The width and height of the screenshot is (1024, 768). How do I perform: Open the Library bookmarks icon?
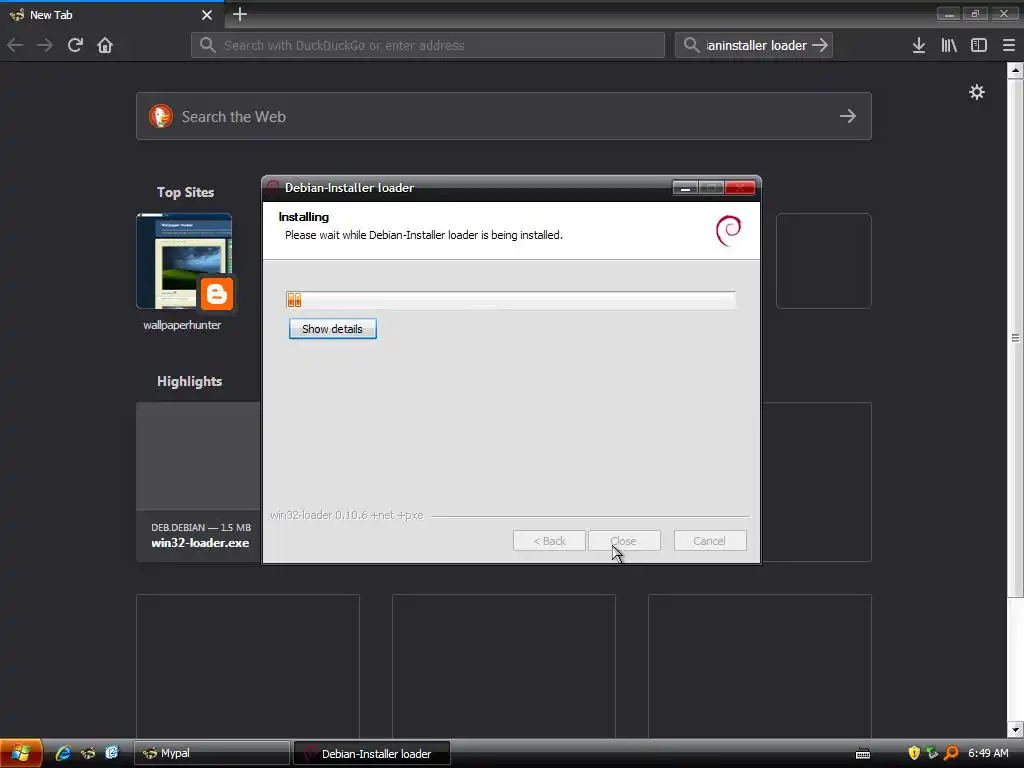point(949,45)
